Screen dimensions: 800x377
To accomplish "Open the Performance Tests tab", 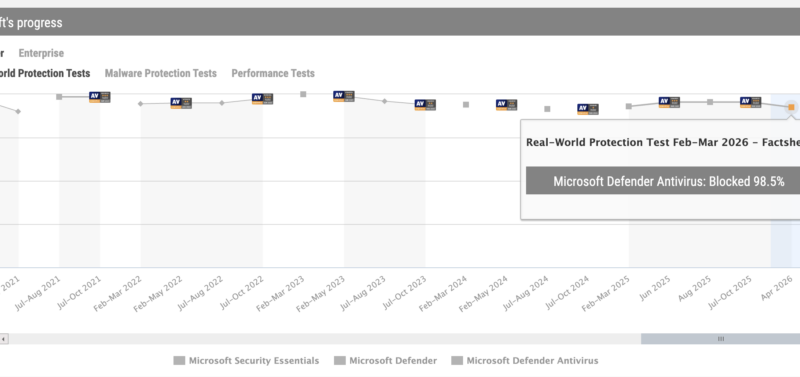I will (273, 73).
